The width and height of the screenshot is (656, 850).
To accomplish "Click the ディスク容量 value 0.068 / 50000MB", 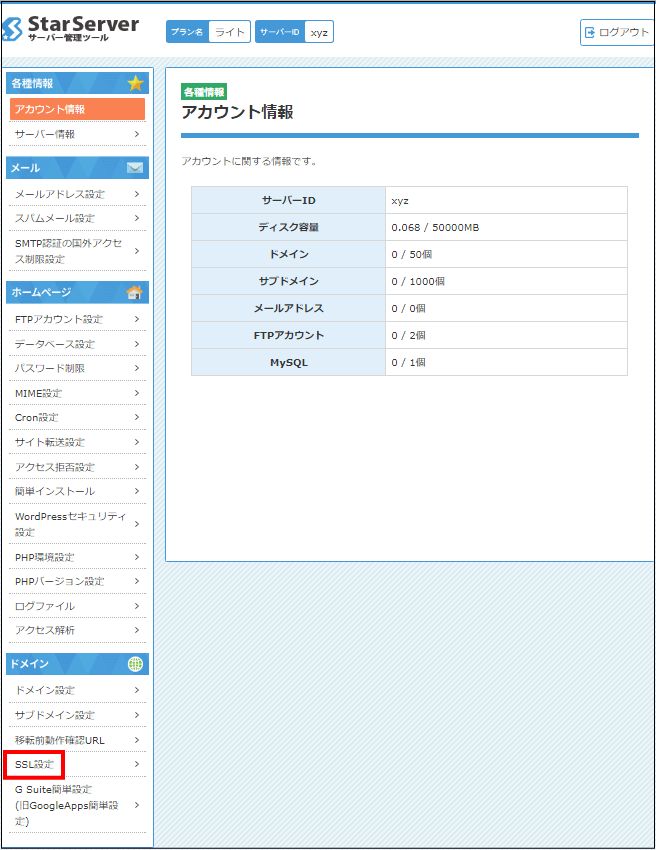I will tap(435, 228).
